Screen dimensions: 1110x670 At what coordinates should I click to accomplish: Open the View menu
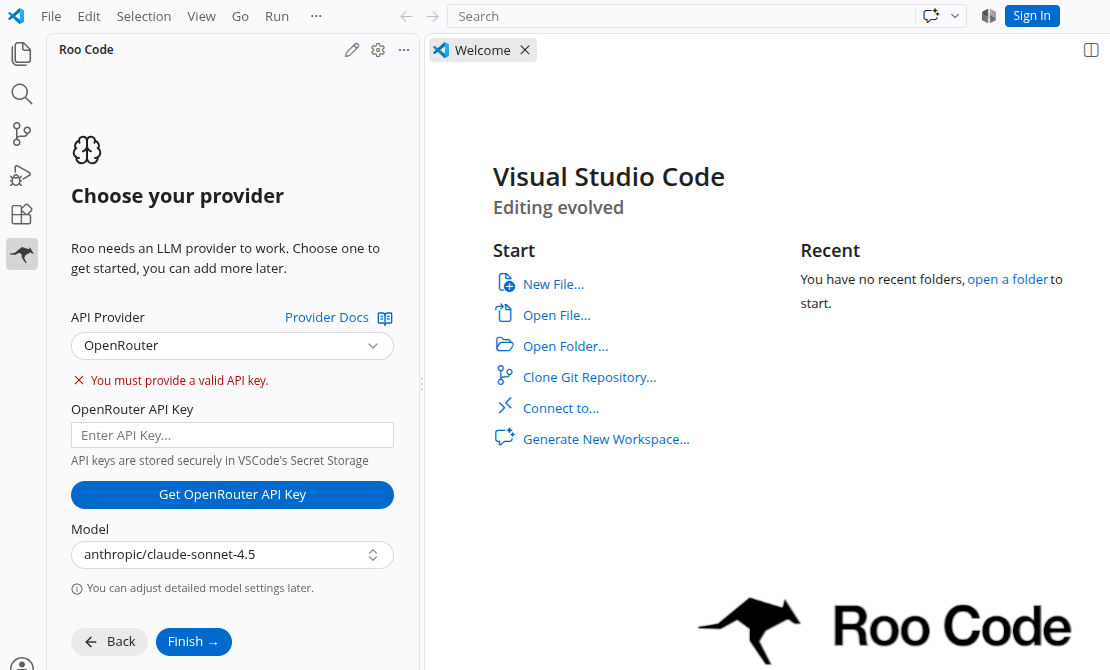[x=201, y=16]
